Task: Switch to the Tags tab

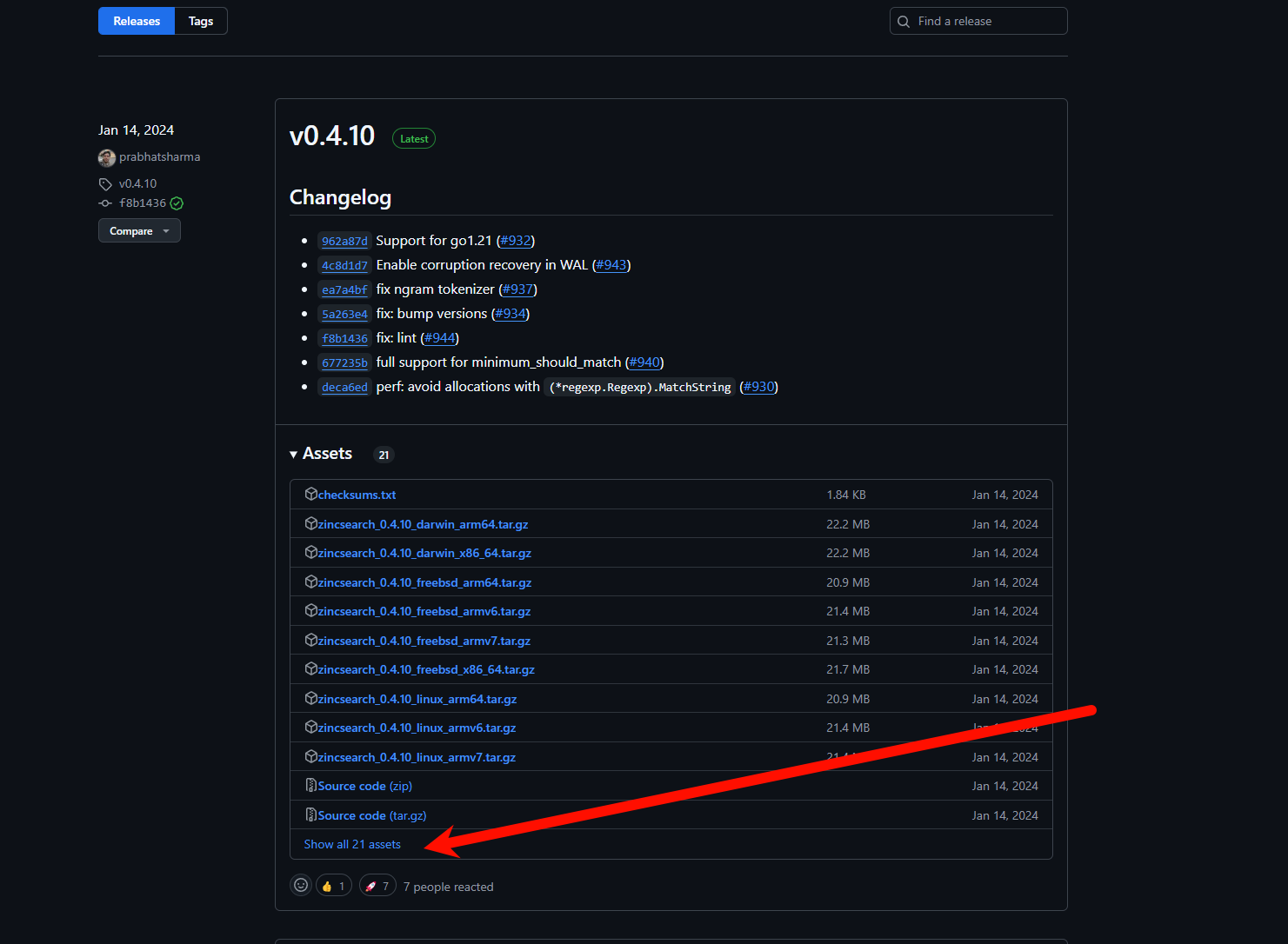Action: pos(201,21)
